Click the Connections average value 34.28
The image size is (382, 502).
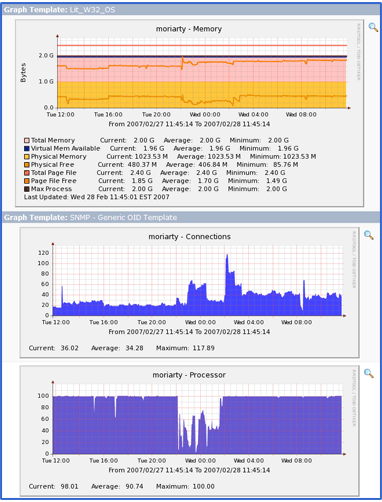click(x=134, y=348)
